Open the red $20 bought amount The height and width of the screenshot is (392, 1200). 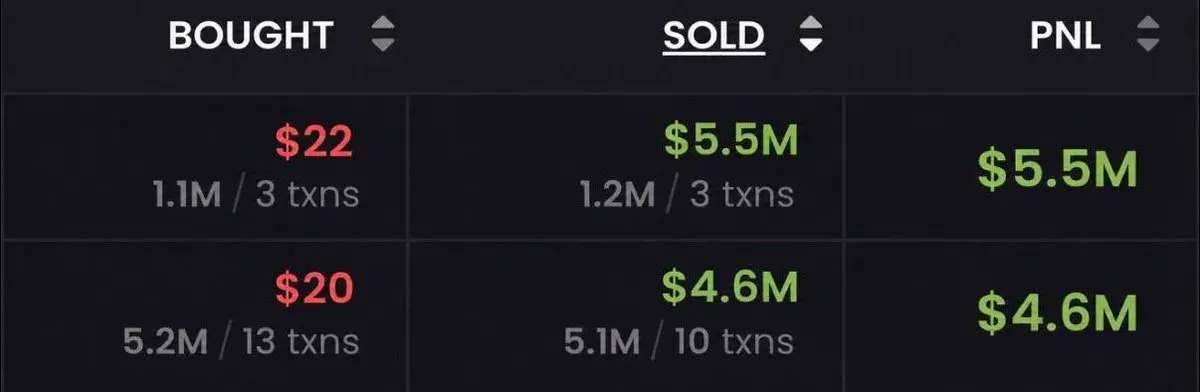click(314, 290)
